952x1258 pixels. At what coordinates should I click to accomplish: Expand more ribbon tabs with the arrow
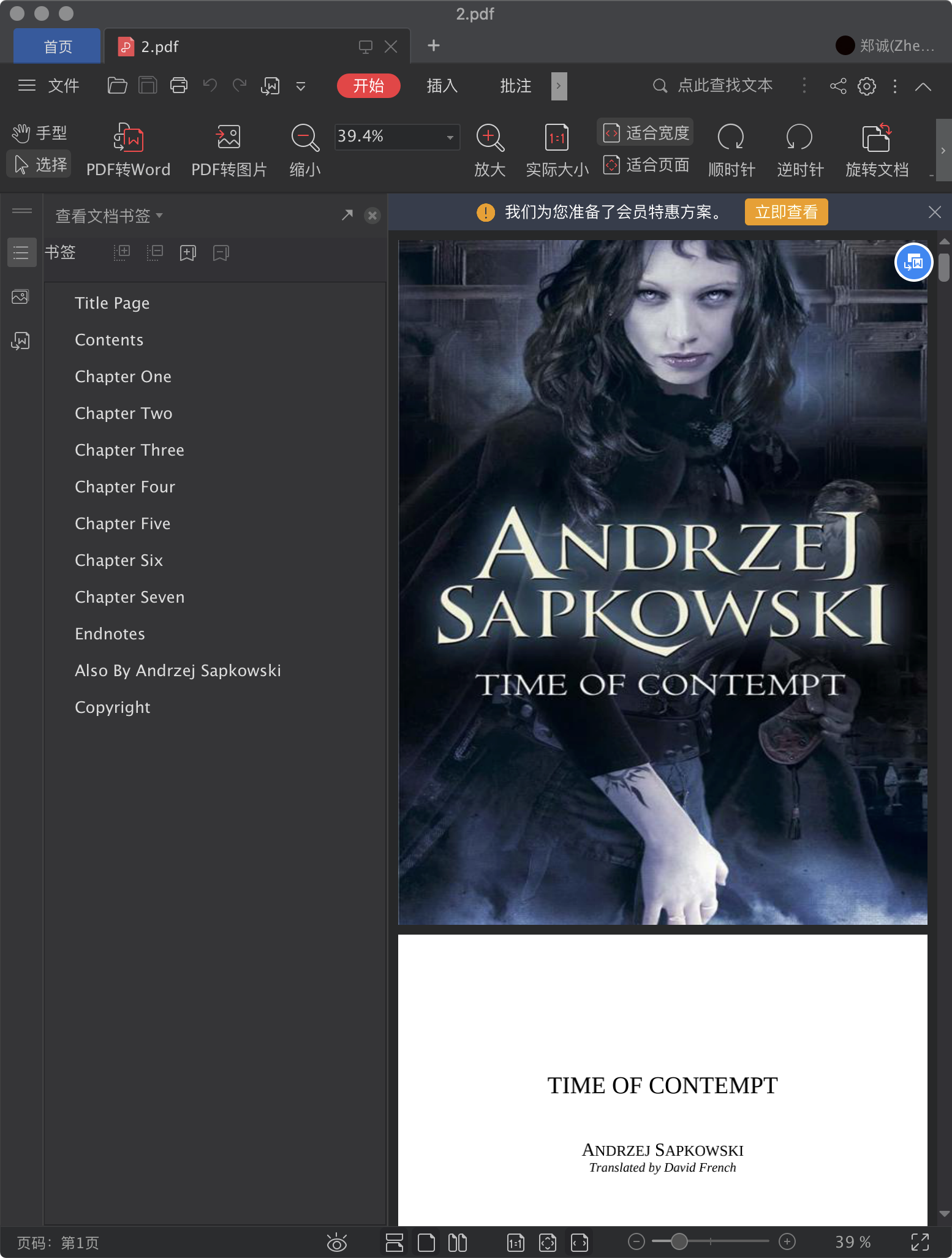pyautogui.click(x=559, y=86)
